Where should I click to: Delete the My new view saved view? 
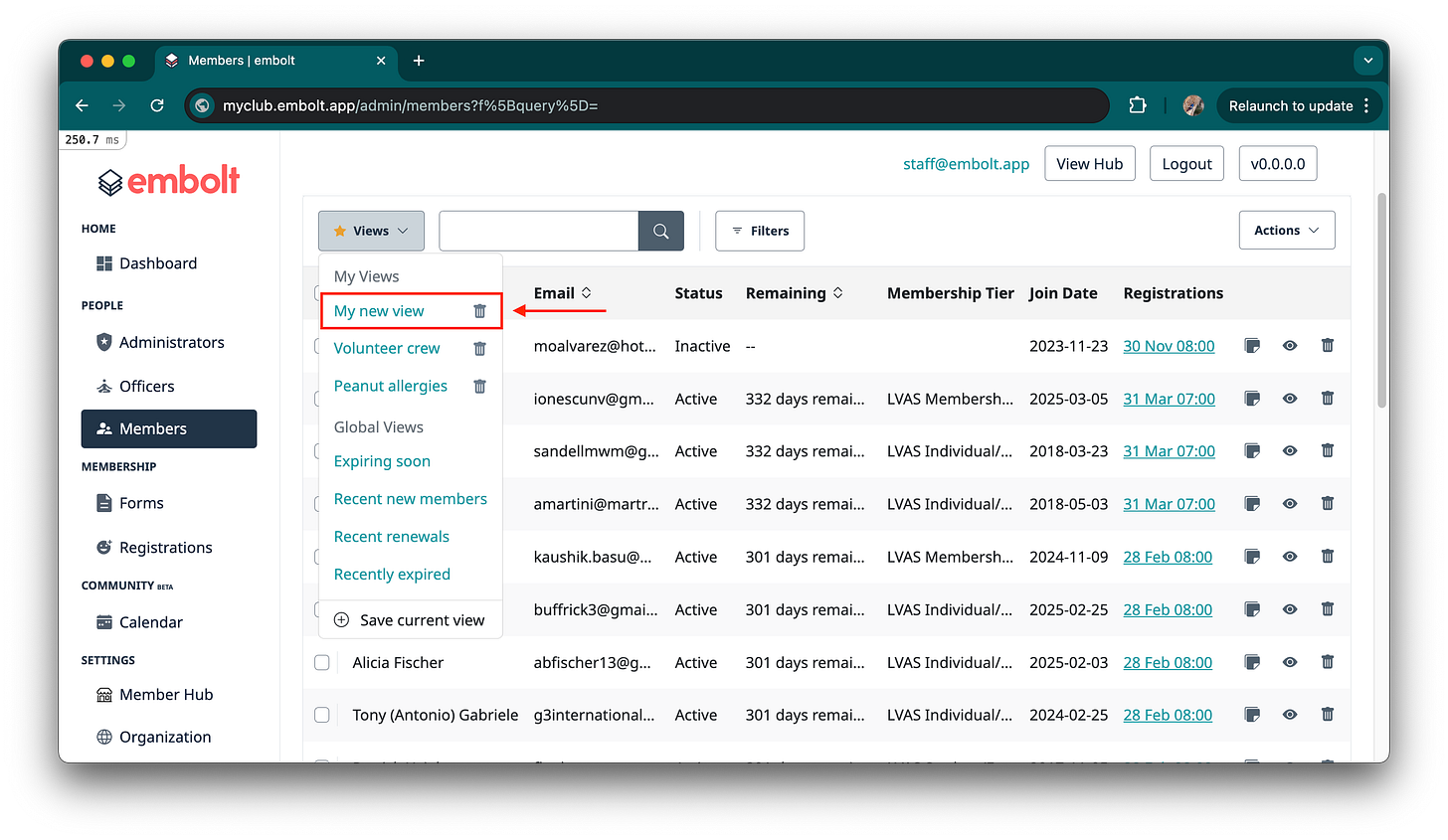pyautogui.click(x=479, y=311)
